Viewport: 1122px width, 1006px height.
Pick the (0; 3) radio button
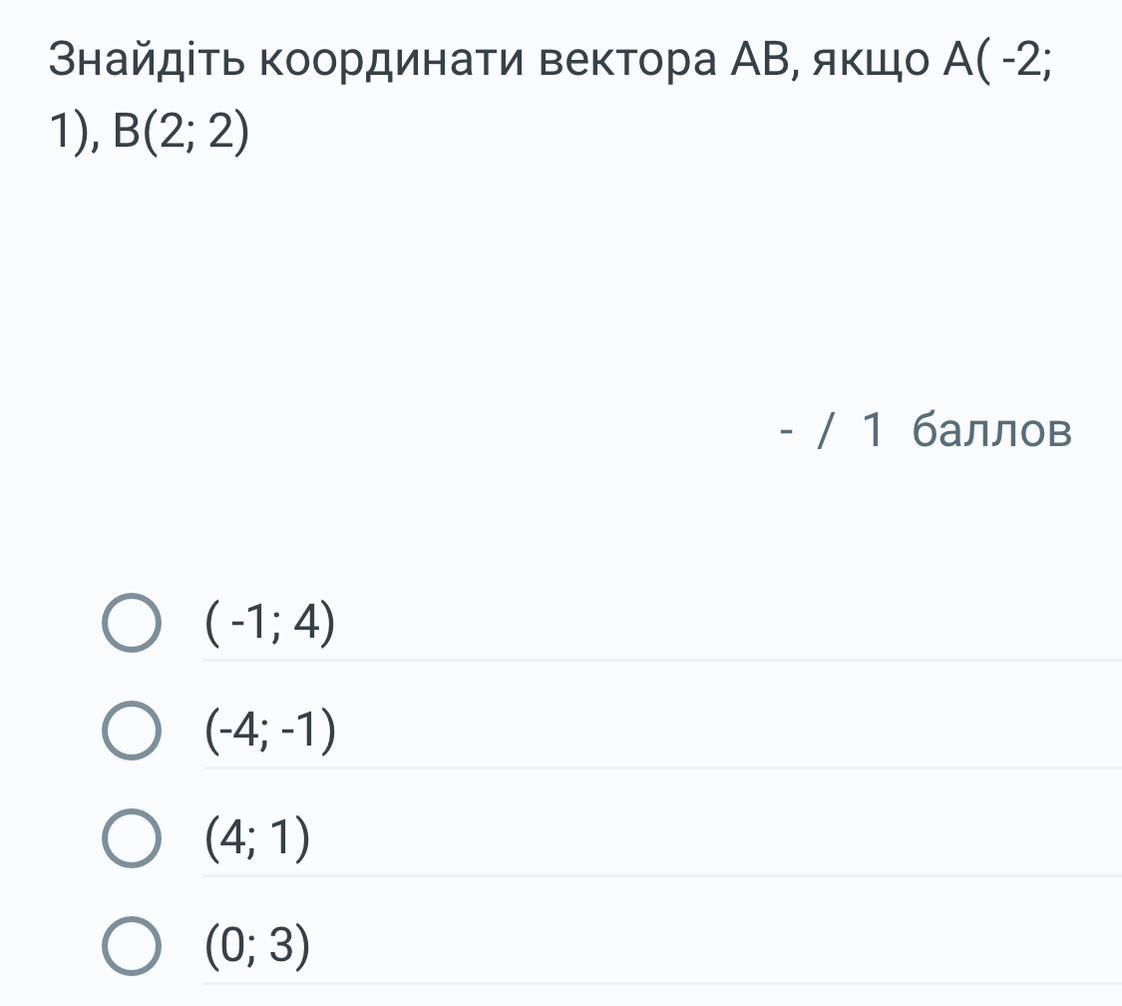130,946
